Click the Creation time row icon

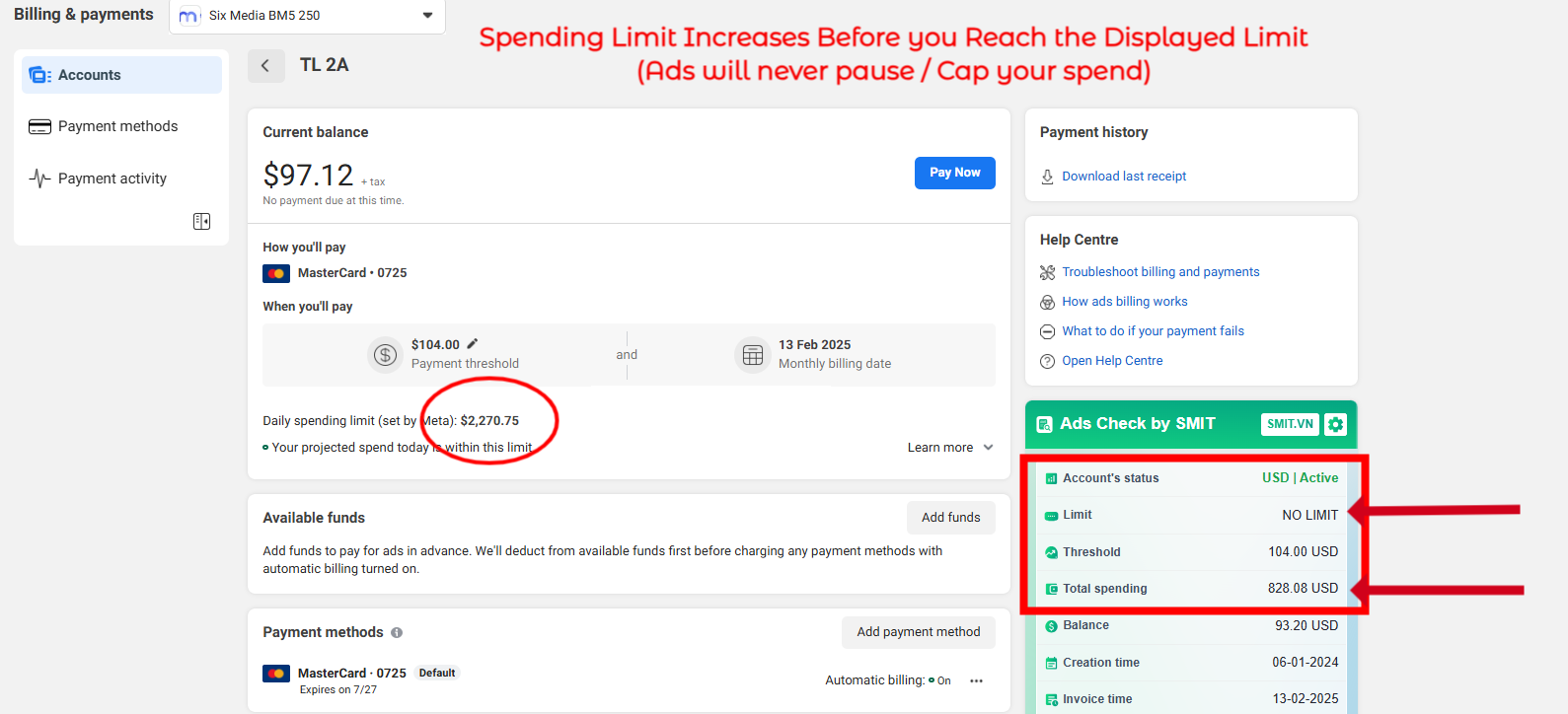[1051, 663]
